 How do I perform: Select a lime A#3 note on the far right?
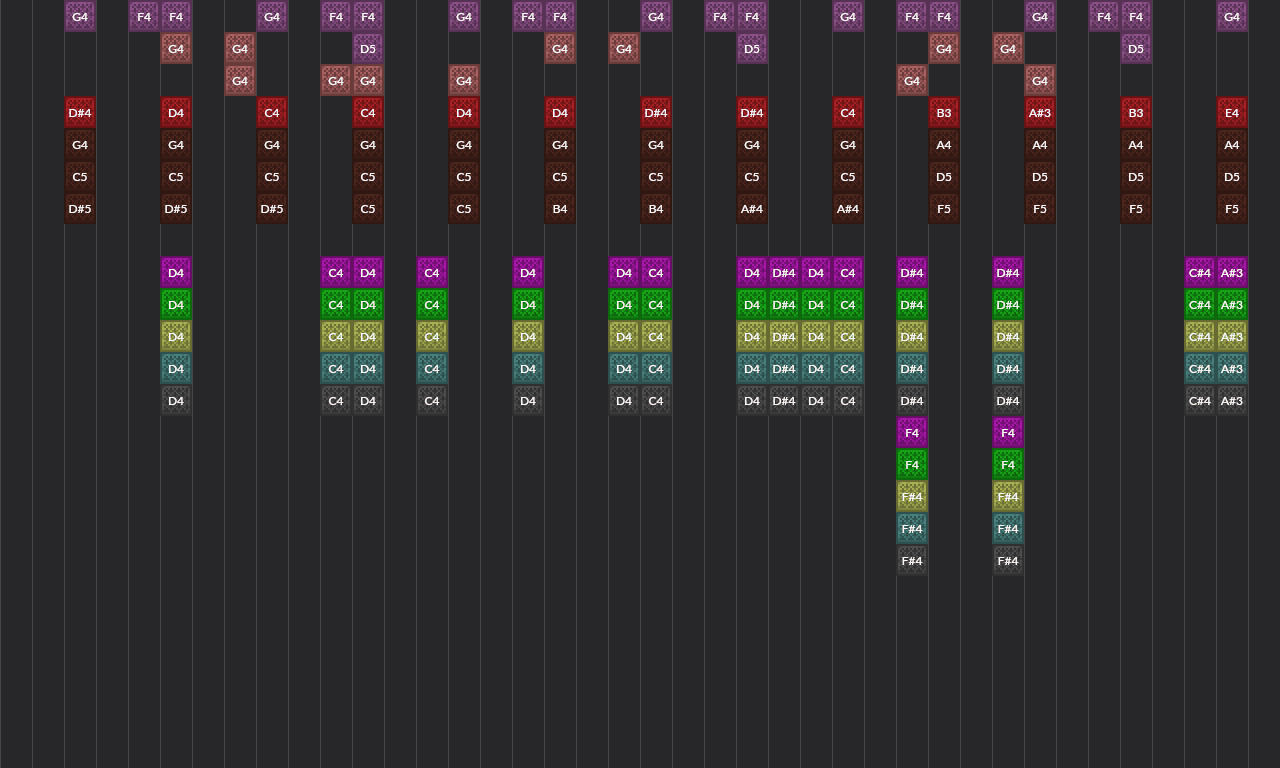[x=1232, y=305]
